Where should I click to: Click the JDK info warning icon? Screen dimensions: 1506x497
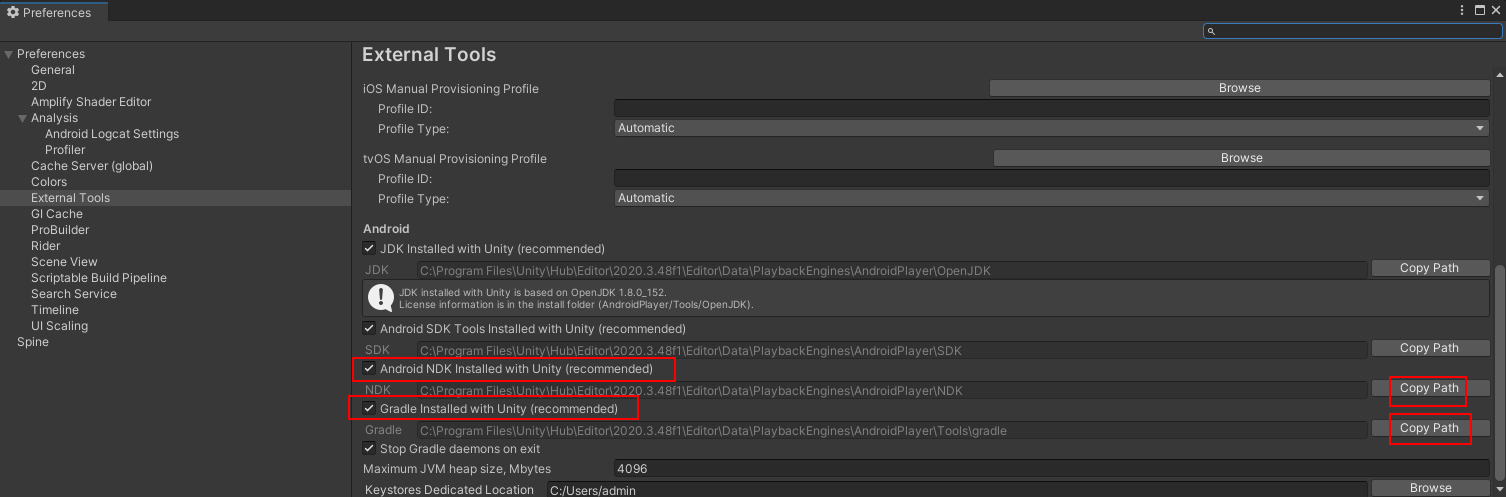(380, 297)
